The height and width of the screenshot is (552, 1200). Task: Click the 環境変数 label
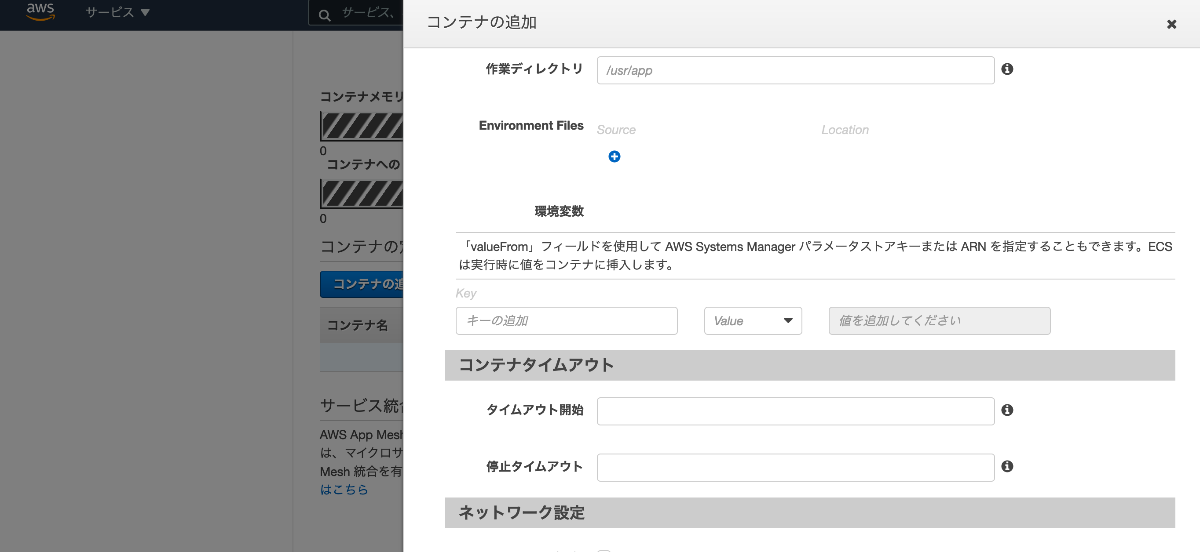coord(559,212)
